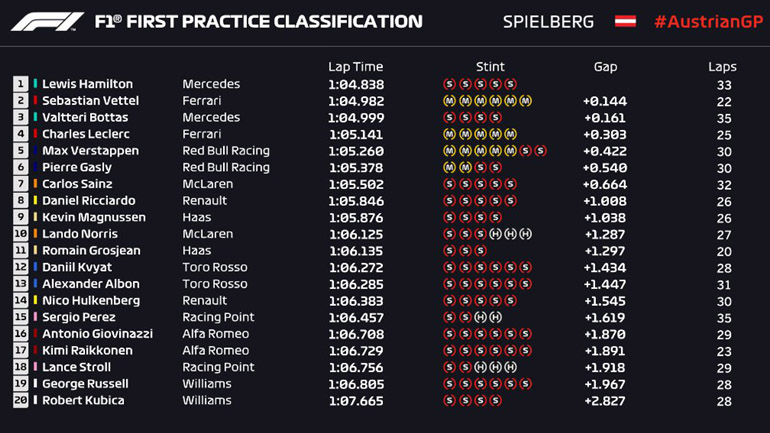
Task: Click red team color bar beside Sebastian Vettel
Action: (x=36, y=101)
